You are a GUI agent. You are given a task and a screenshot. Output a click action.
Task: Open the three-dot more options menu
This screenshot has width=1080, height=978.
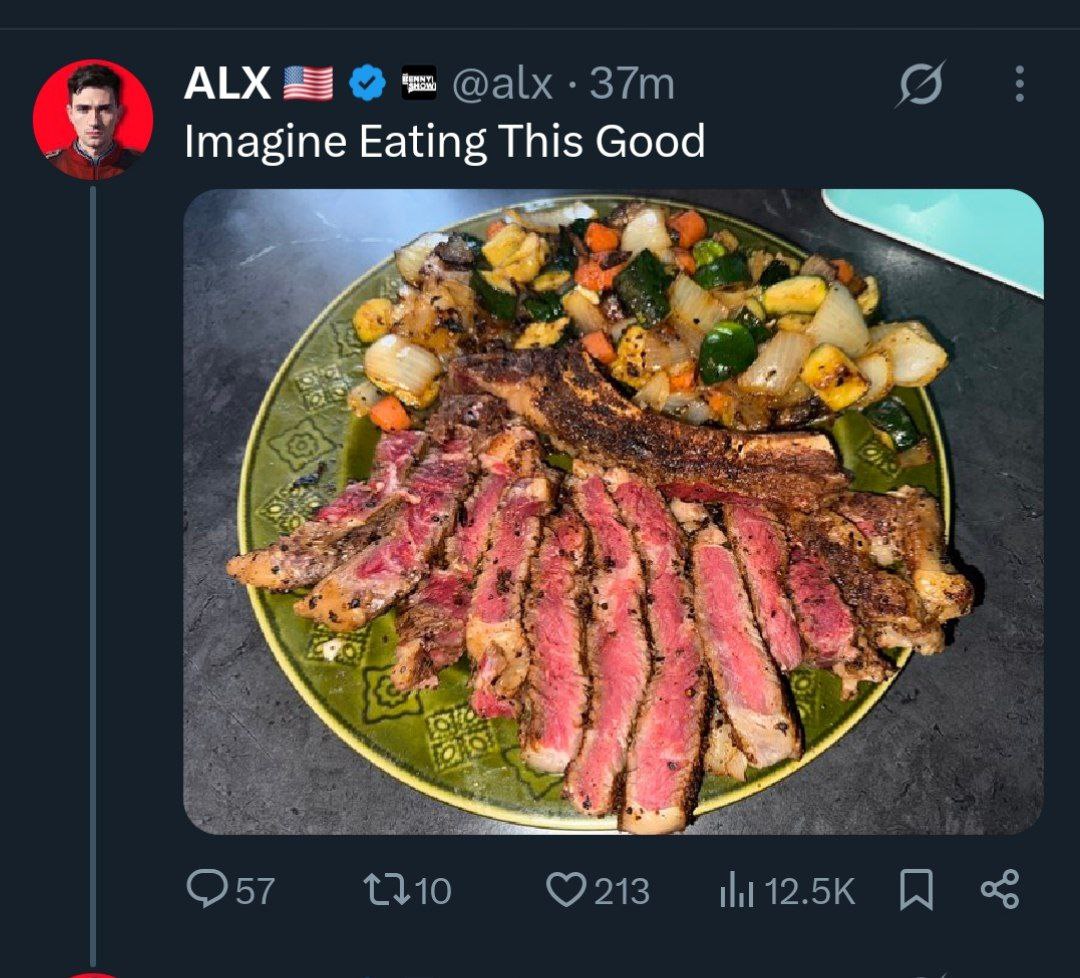click(1019, 84)
